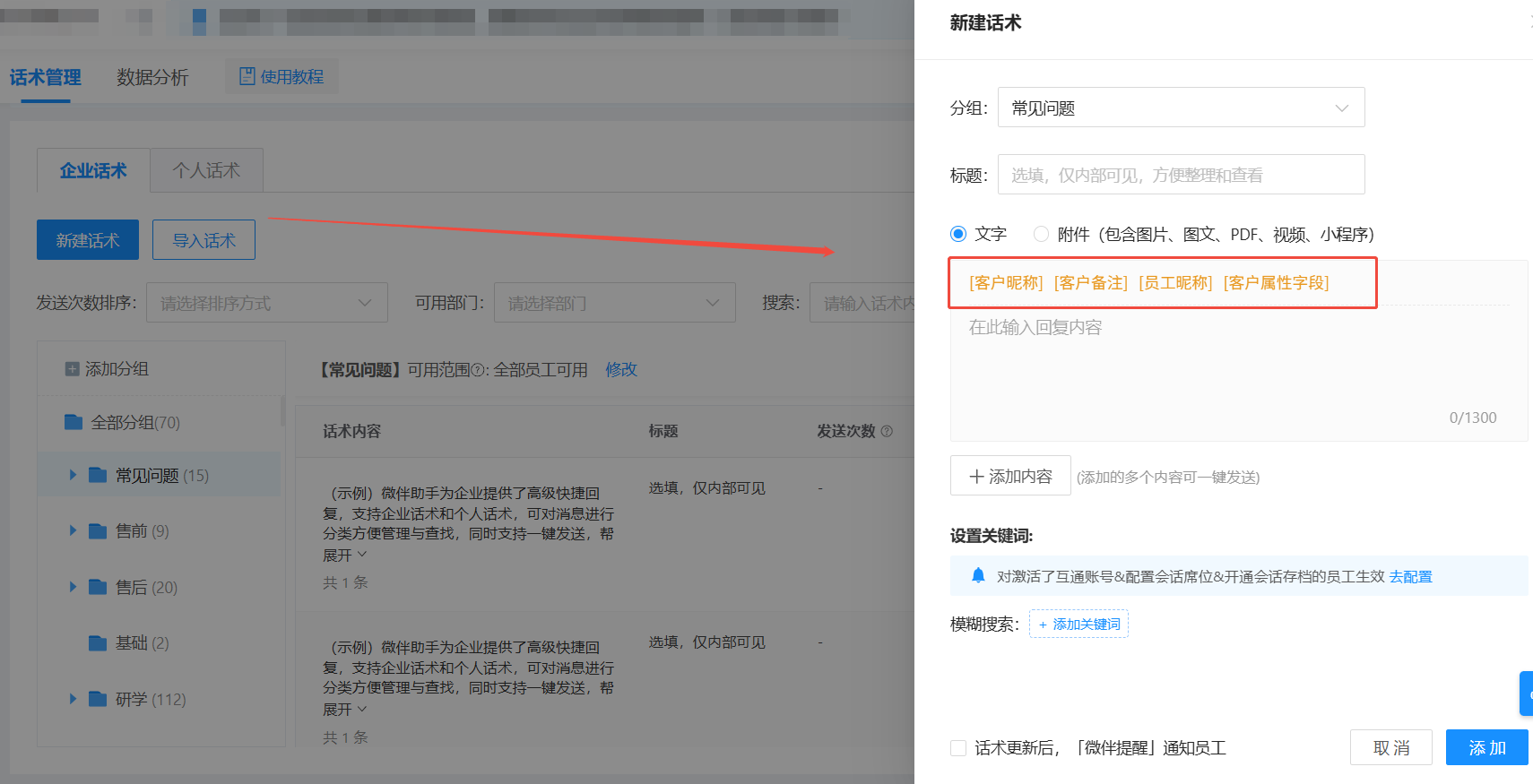This screenshot has width=1533, height=784.
Task: Click the 去配置 link
Action: pos(1410,577)
